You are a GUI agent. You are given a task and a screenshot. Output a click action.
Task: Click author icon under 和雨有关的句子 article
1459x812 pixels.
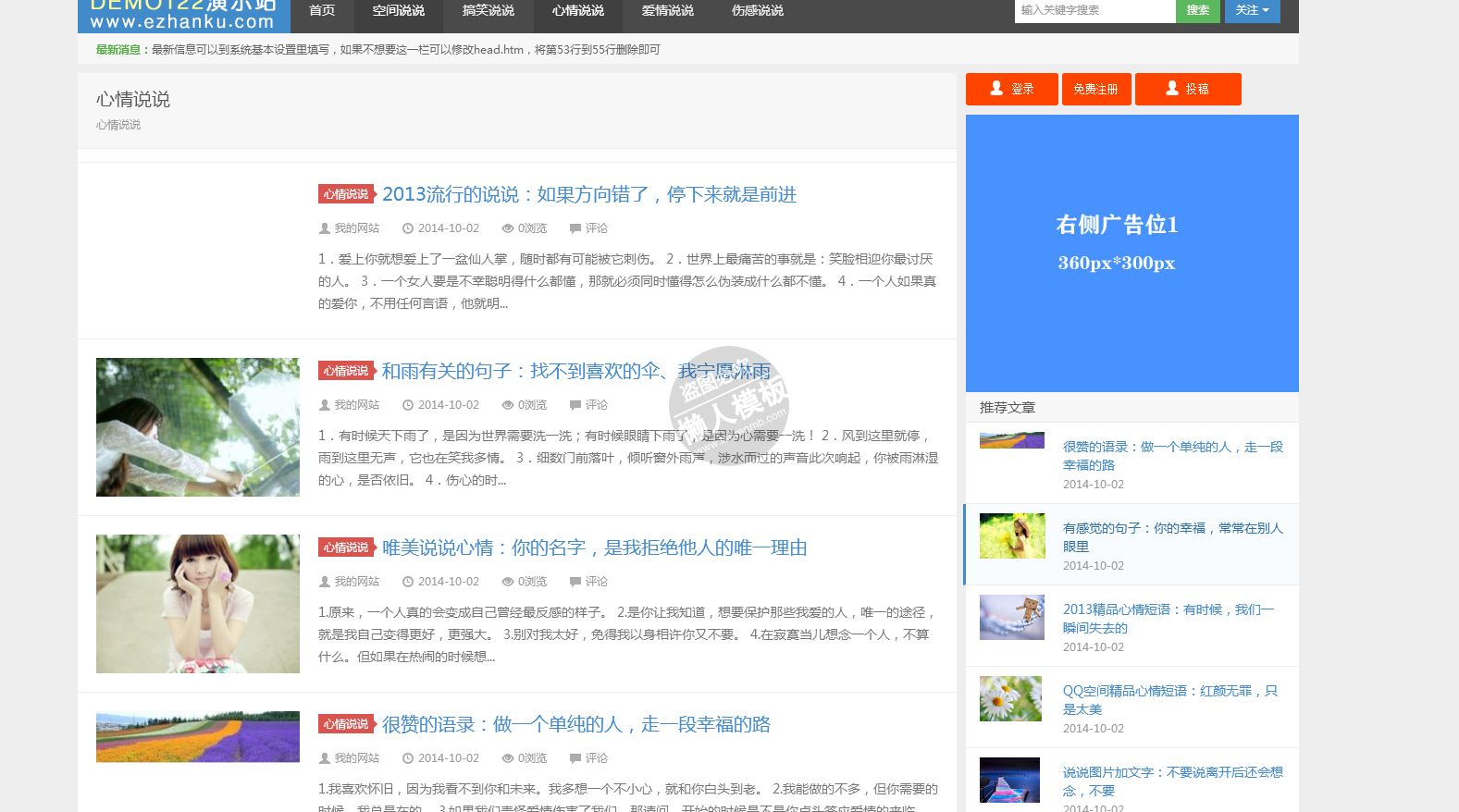(x=325, y=405)
